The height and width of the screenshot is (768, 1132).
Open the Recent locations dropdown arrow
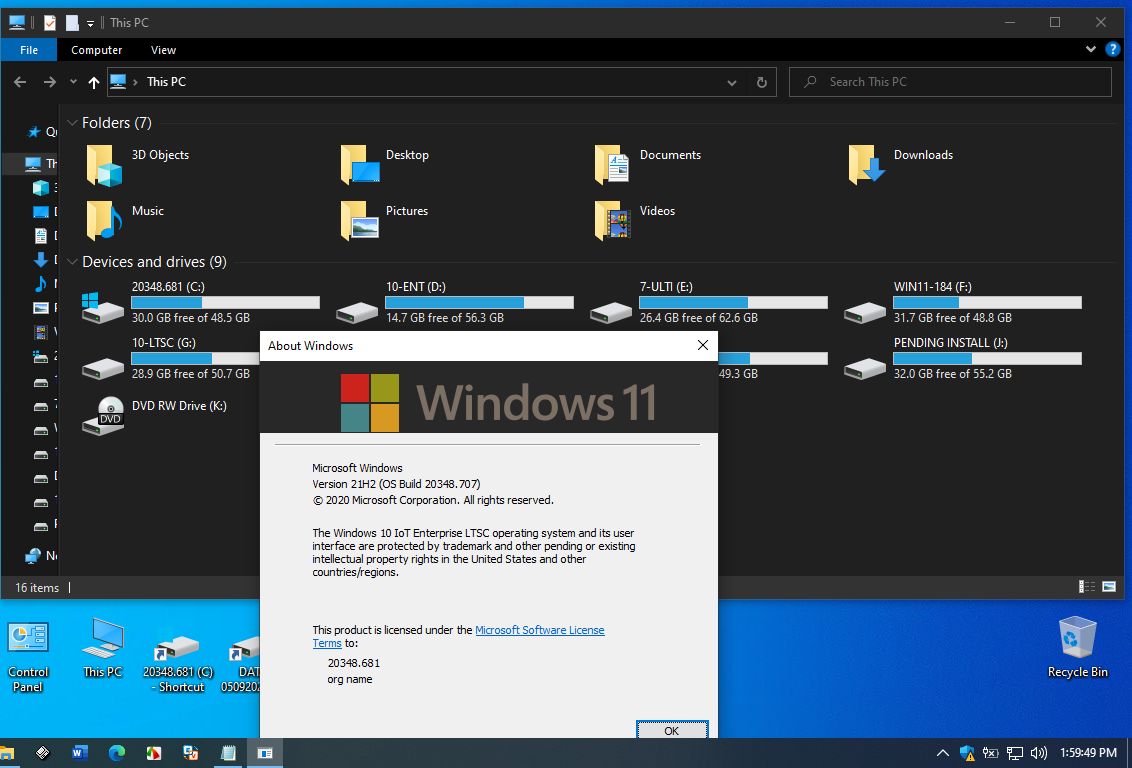(73, 82)
